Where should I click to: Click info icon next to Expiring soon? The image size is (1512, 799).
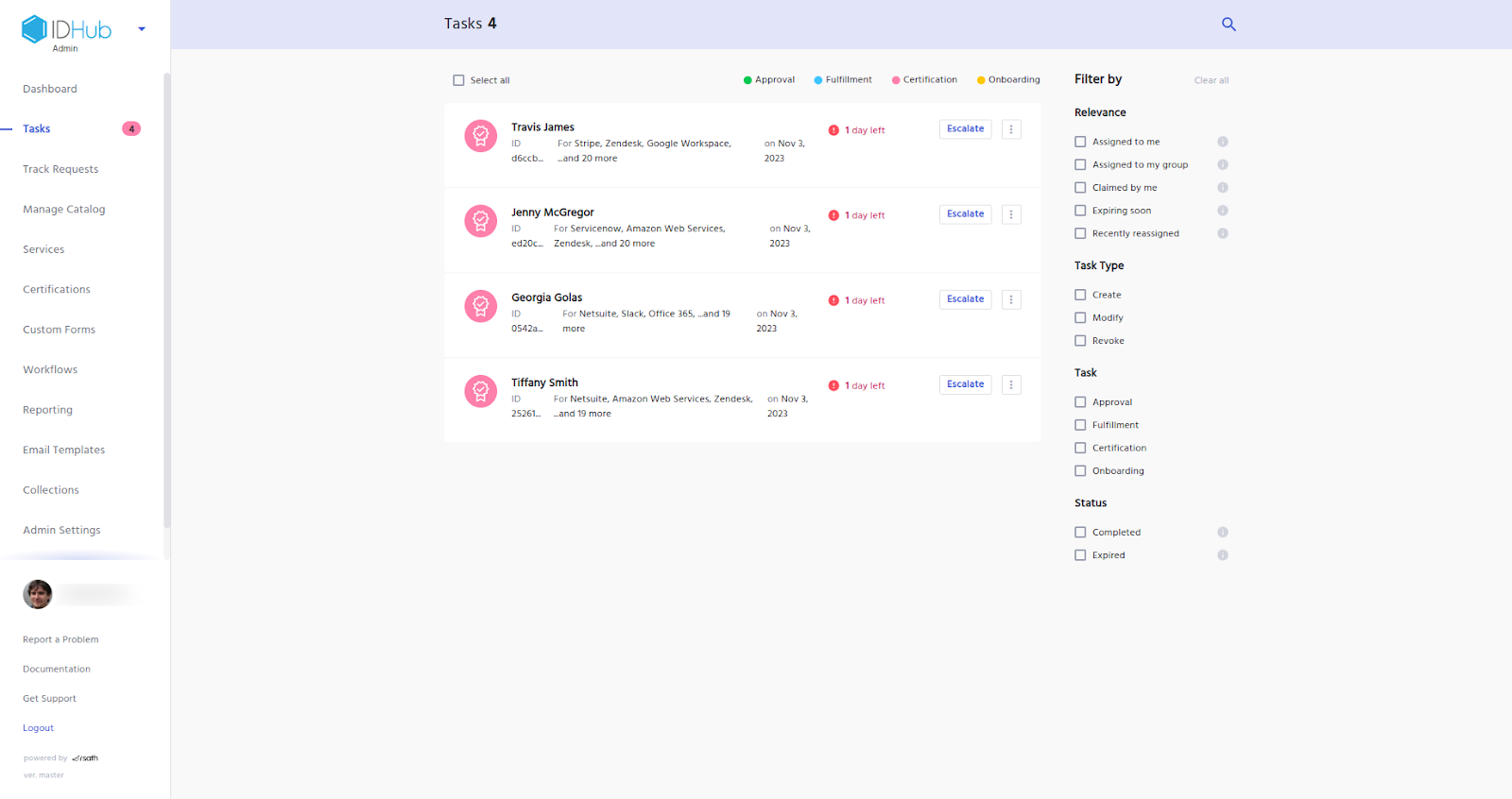click(1222, 211)
